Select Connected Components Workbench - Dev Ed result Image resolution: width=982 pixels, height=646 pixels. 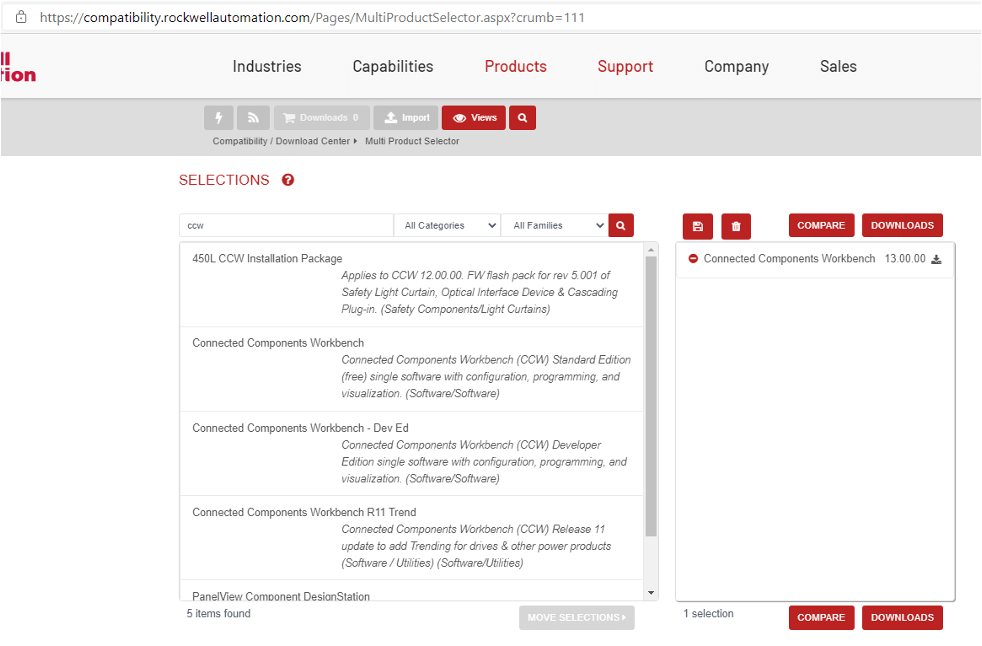411,454
